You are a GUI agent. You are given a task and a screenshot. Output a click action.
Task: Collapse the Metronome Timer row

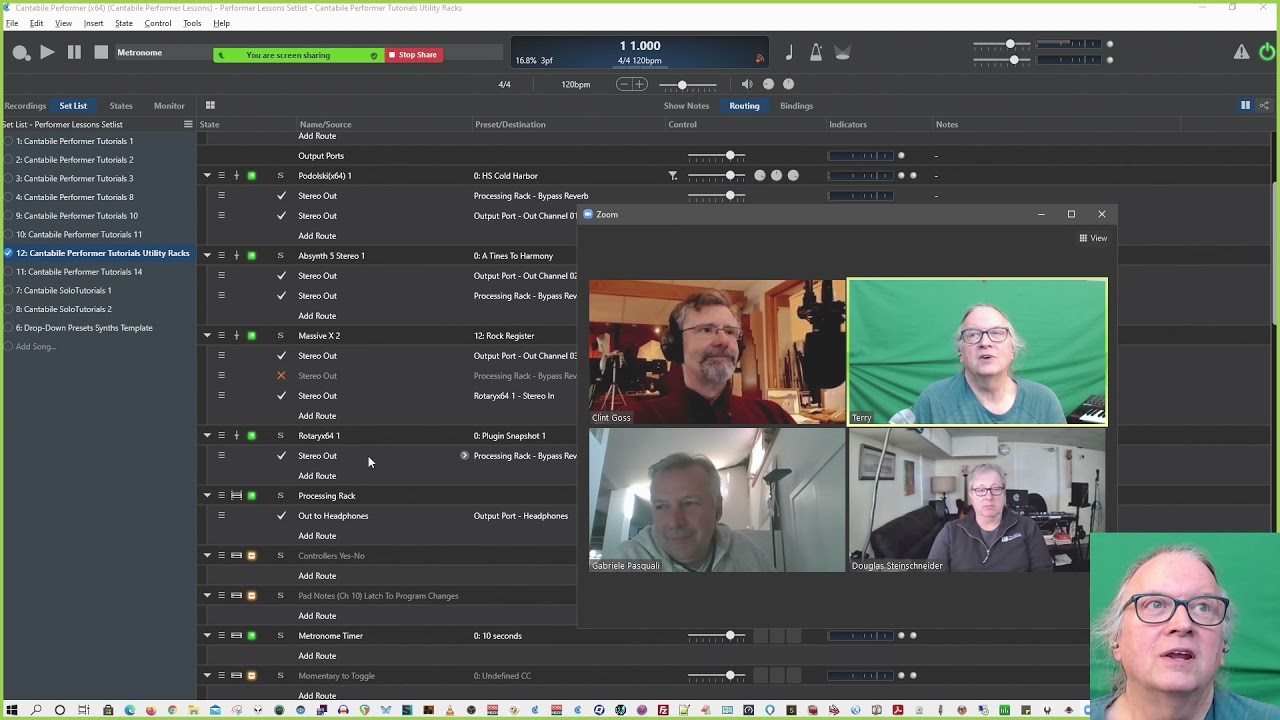tap(207, 636)
